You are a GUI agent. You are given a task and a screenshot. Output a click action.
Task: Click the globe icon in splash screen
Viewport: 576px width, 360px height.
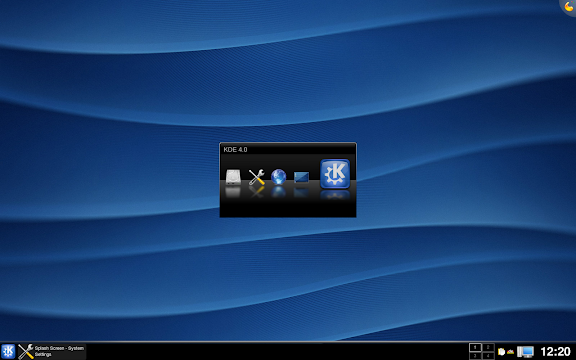278,176
